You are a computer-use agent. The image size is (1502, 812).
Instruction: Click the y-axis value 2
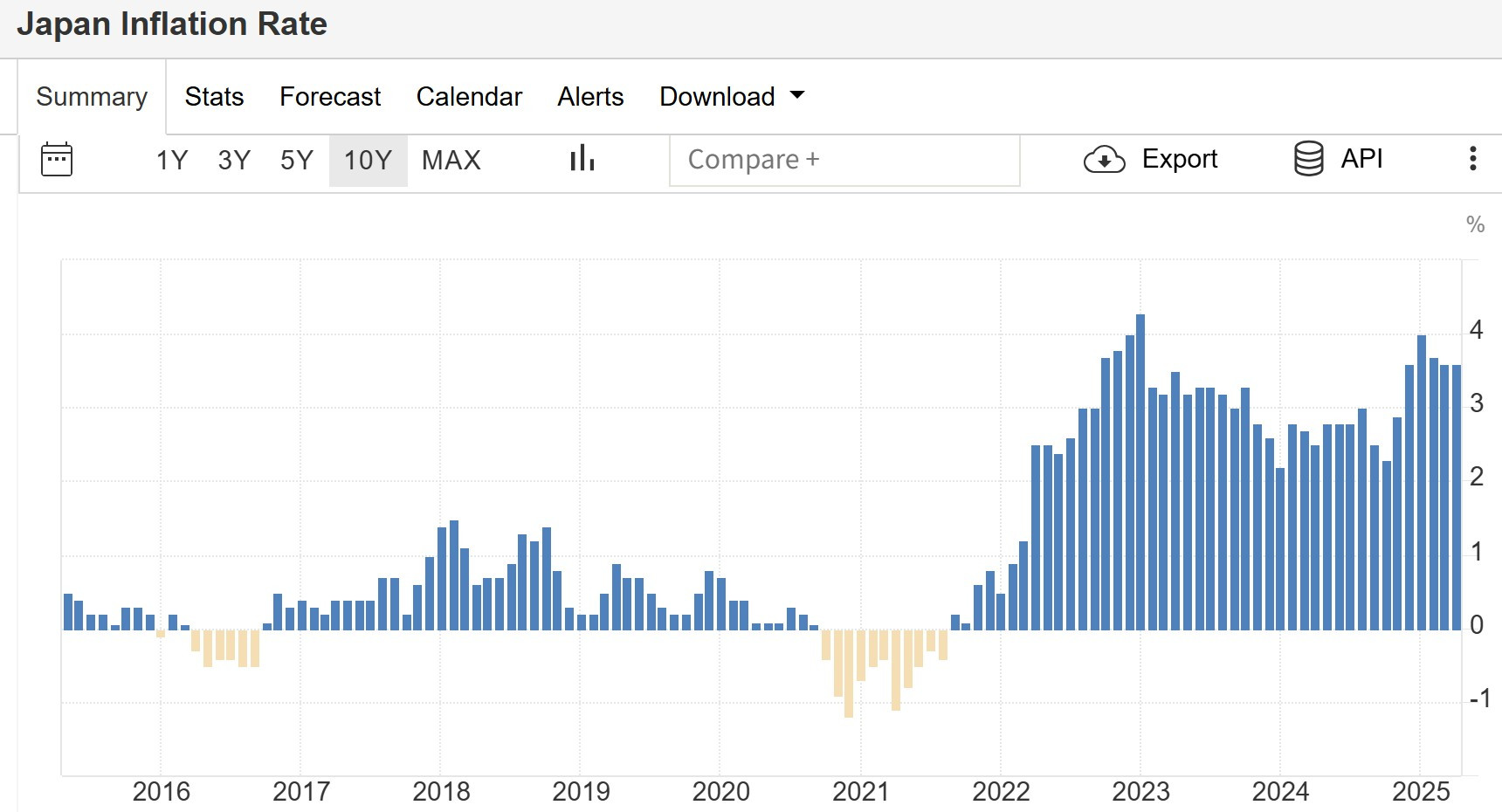(1477, 477)
